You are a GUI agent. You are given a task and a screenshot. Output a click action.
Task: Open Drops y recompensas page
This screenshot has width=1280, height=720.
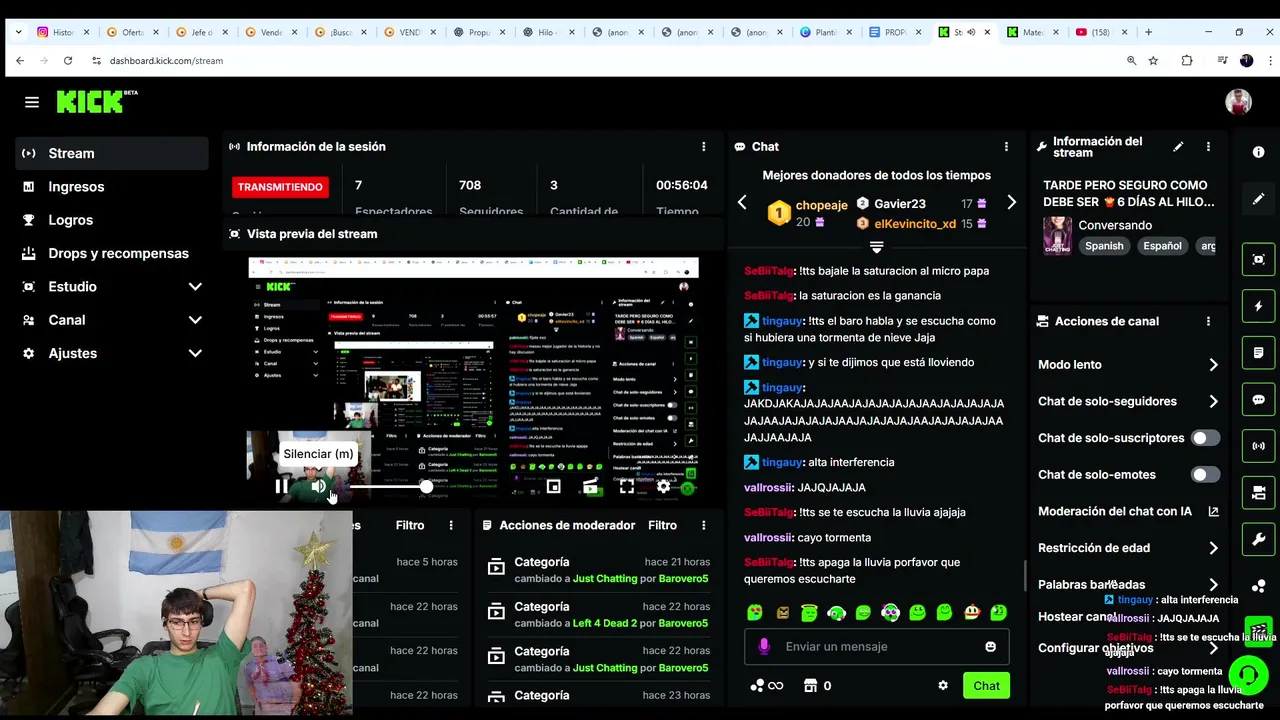(x=112, y=253)
